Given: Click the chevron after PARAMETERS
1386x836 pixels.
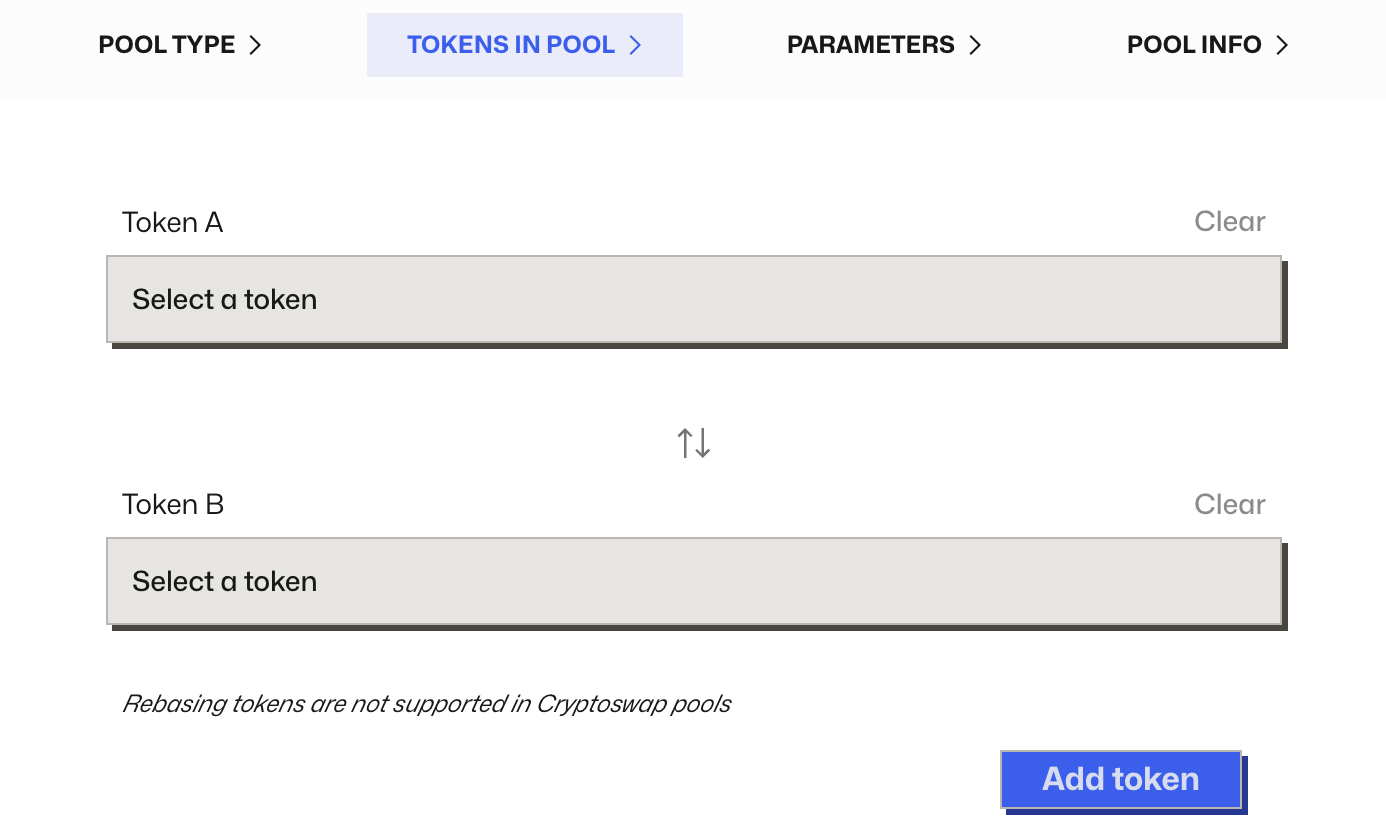Looking at the screenshot, I should (x=975, y=45).
